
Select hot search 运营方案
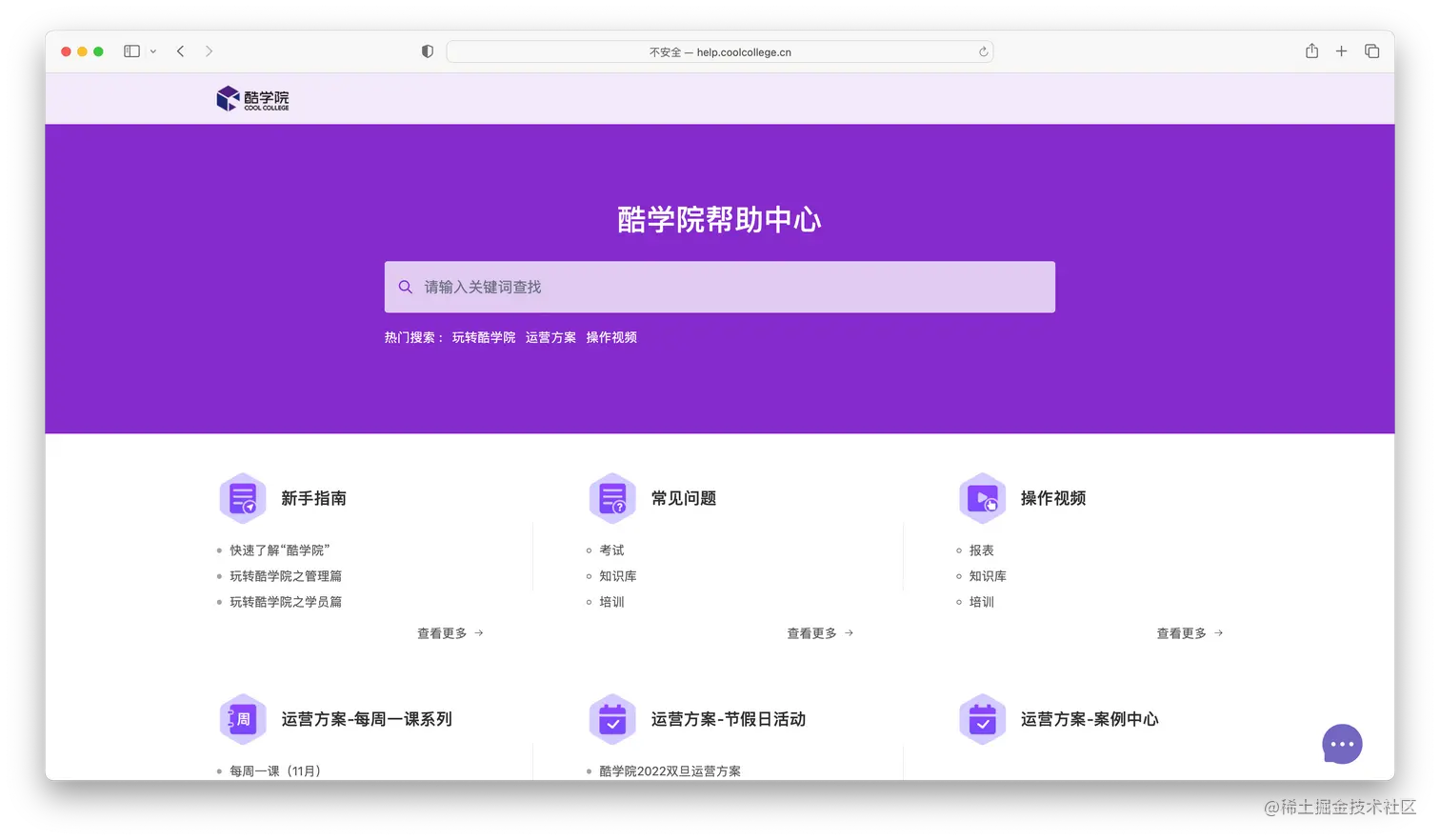point(550,337)
